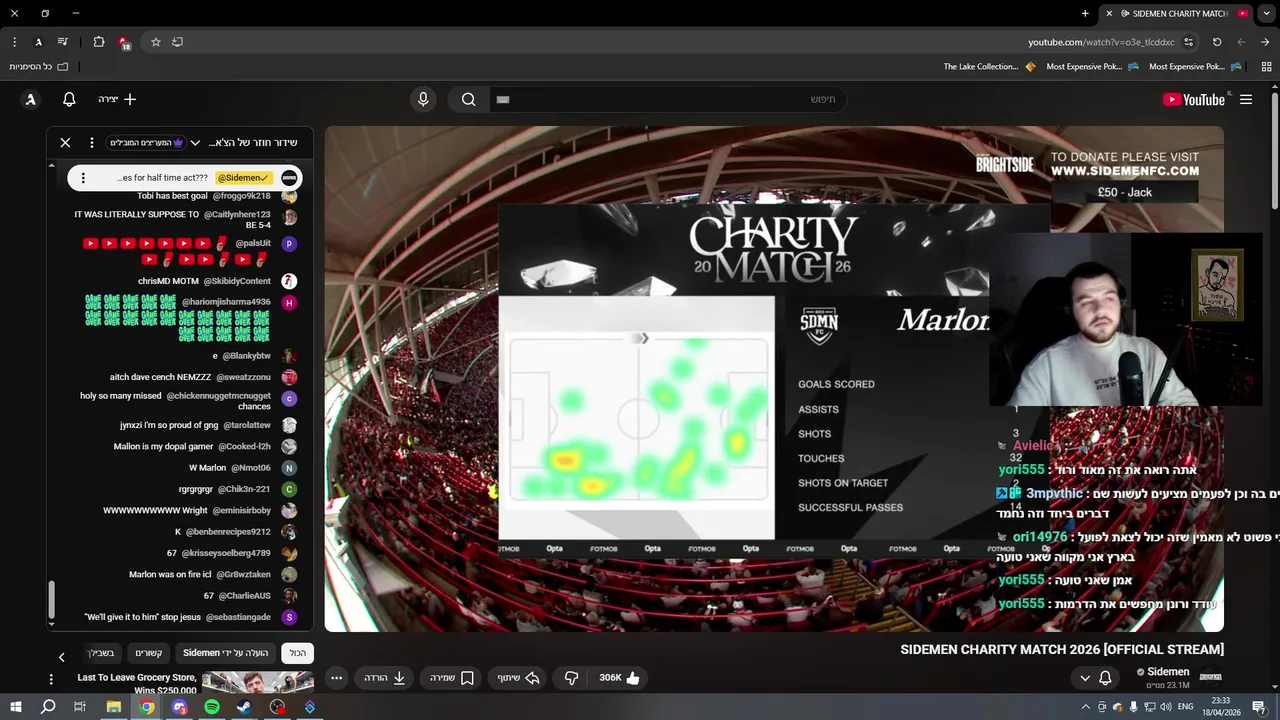Open a new Chrome tab
1280x720 pixels.
point(1085,13)
